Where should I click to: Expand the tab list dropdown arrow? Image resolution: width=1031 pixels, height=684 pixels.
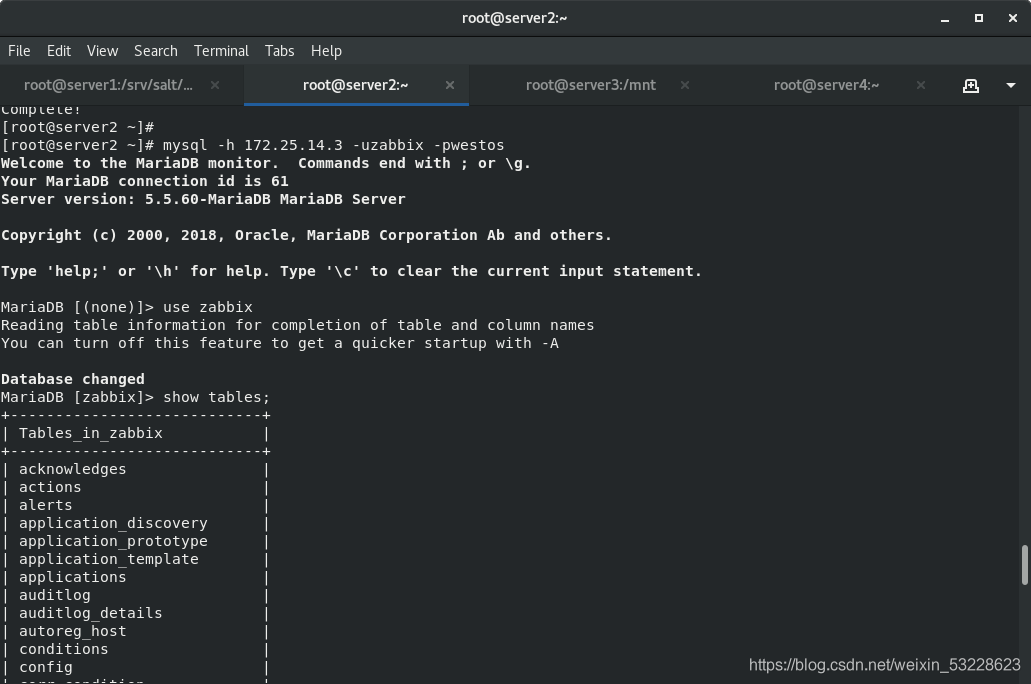(1011, 86)
